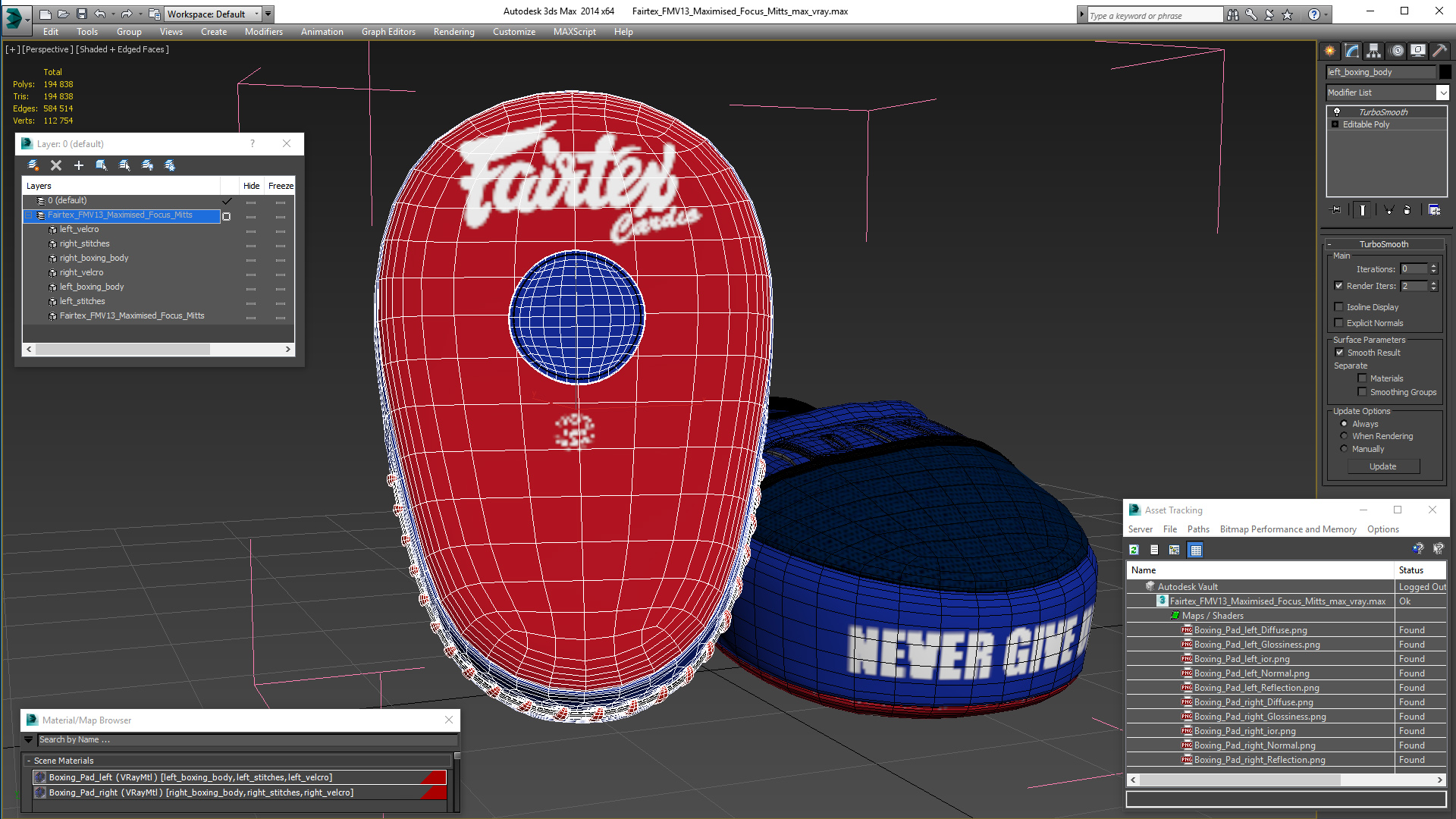Image resolution: width=1456 pixels, height=819 pixels.
Task: Click the Search by Name field
Action: (x=246, y=739)
